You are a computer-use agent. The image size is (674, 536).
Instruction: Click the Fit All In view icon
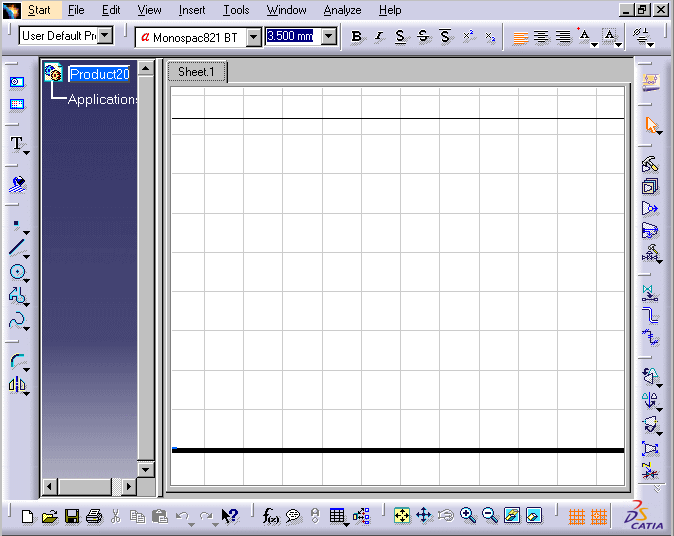click(401, 516)
